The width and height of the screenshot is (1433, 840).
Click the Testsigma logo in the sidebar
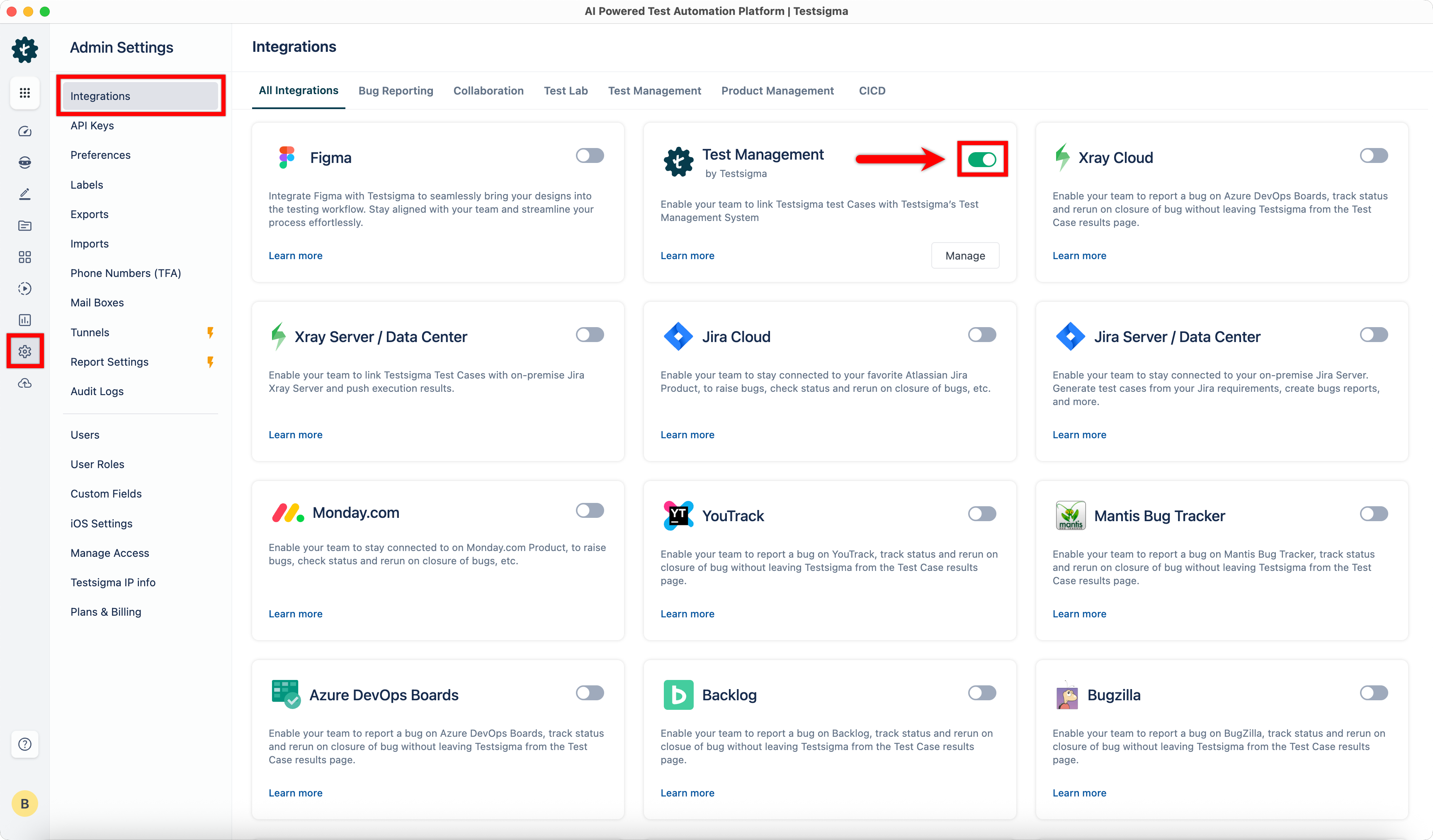coord(24,49)
